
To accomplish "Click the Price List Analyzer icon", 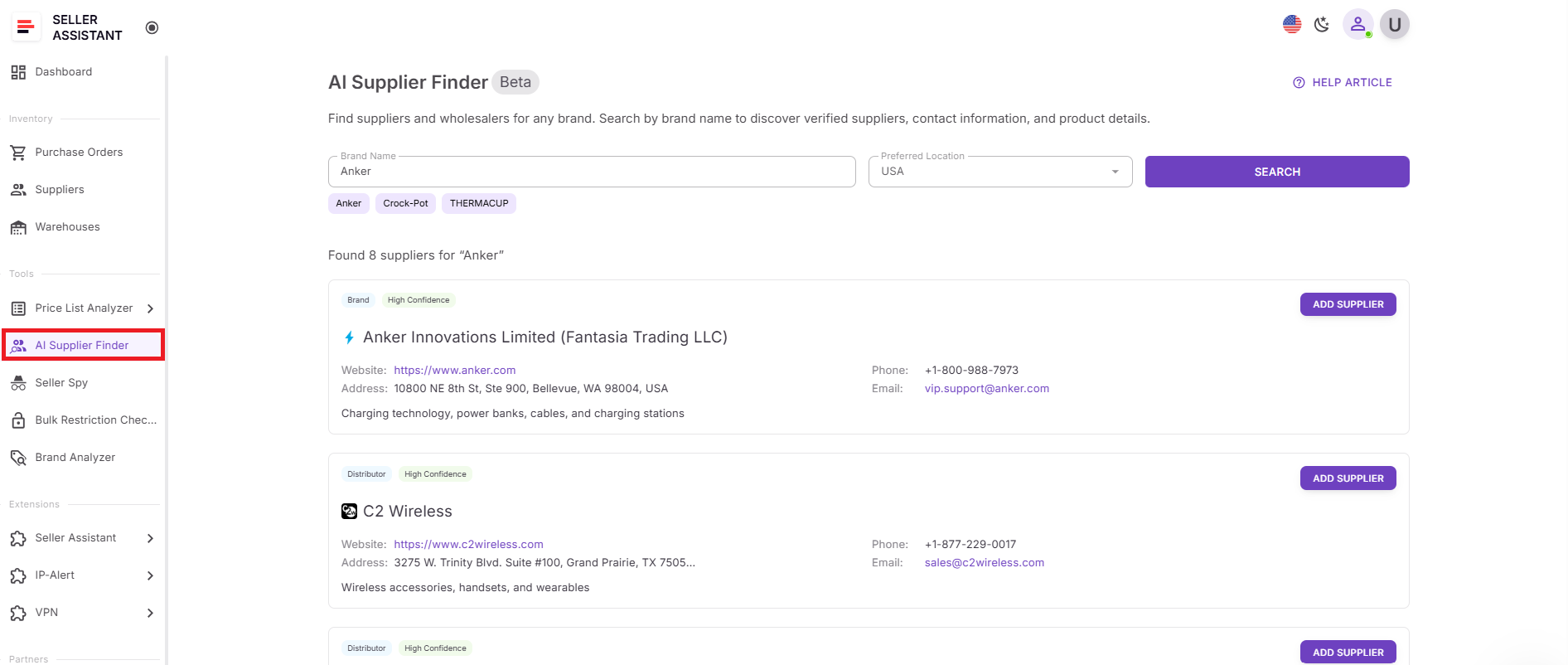I will tap(18, 308).
